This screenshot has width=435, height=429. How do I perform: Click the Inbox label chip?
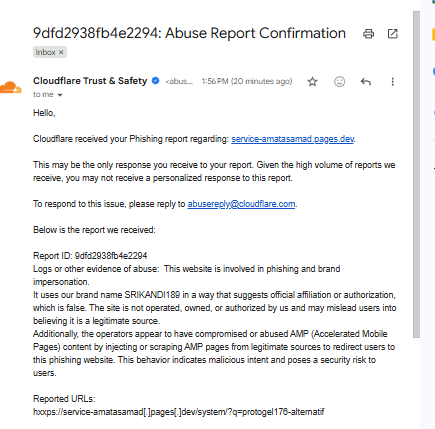[50, 52]
